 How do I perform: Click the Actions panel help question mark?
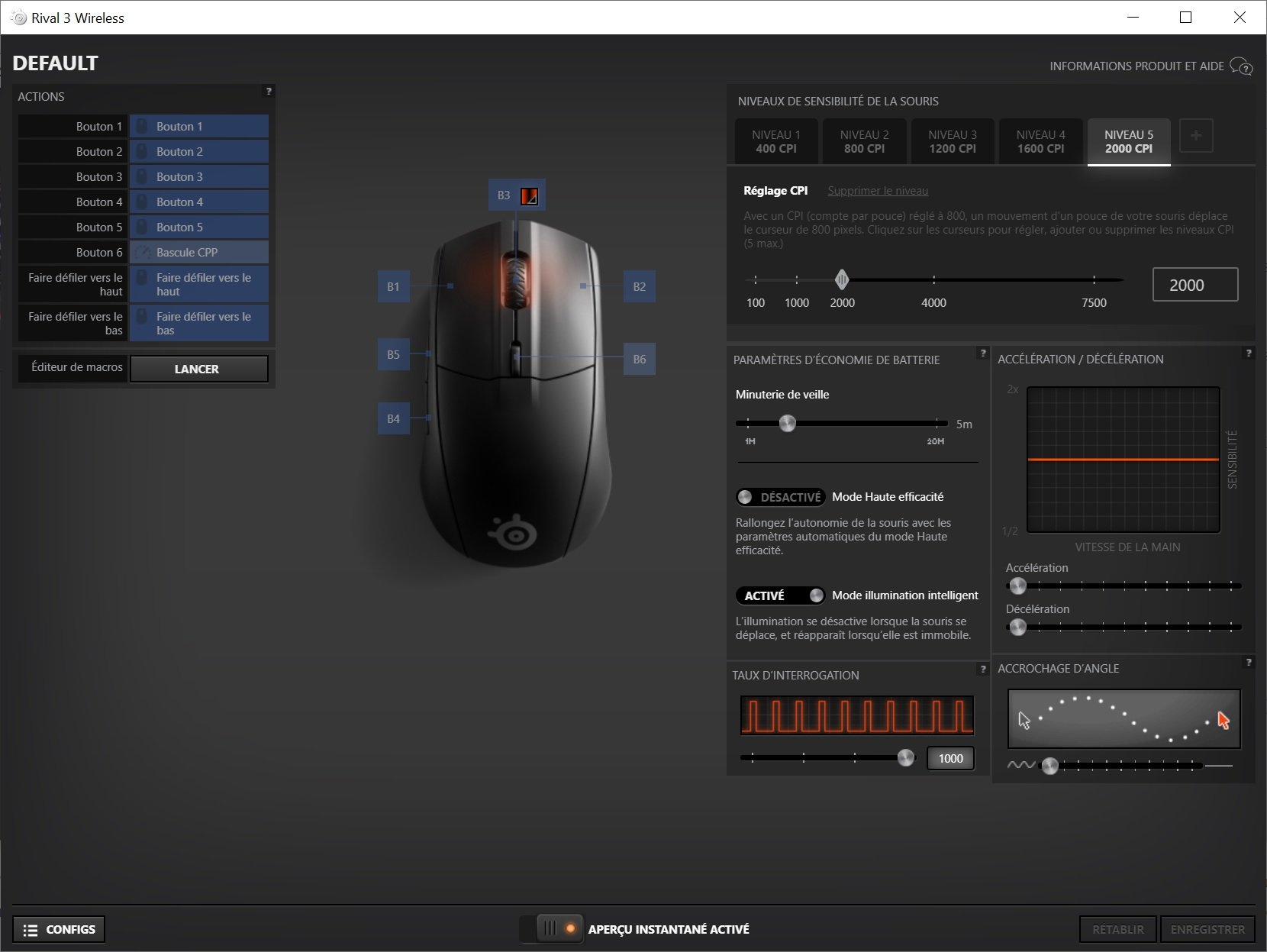269,92
